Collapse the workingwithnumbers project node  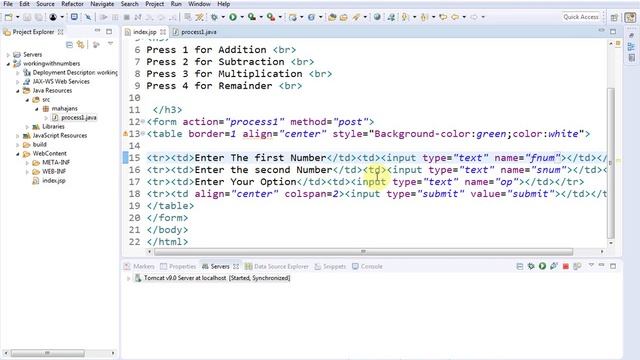click(8, 64)
